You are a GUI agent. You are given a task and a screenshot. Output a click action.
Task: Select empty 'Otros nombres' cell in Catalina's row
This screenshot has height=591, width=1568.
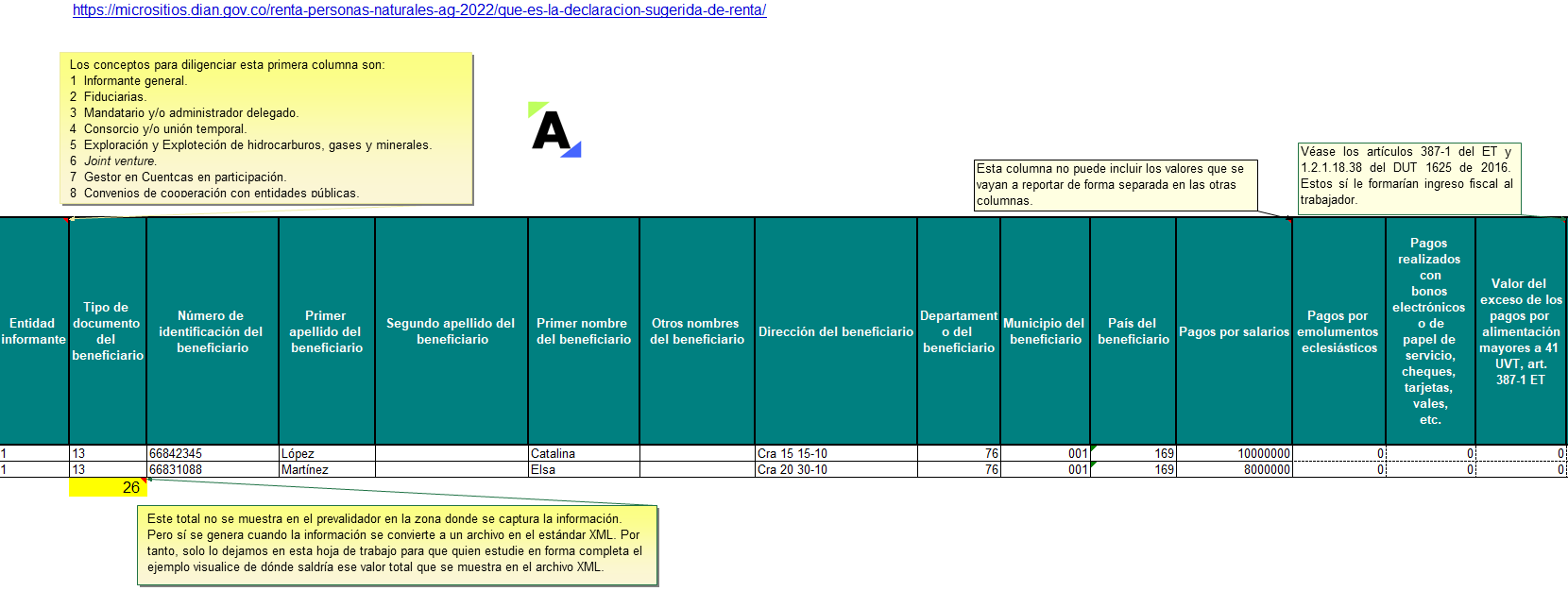(697, 453)
